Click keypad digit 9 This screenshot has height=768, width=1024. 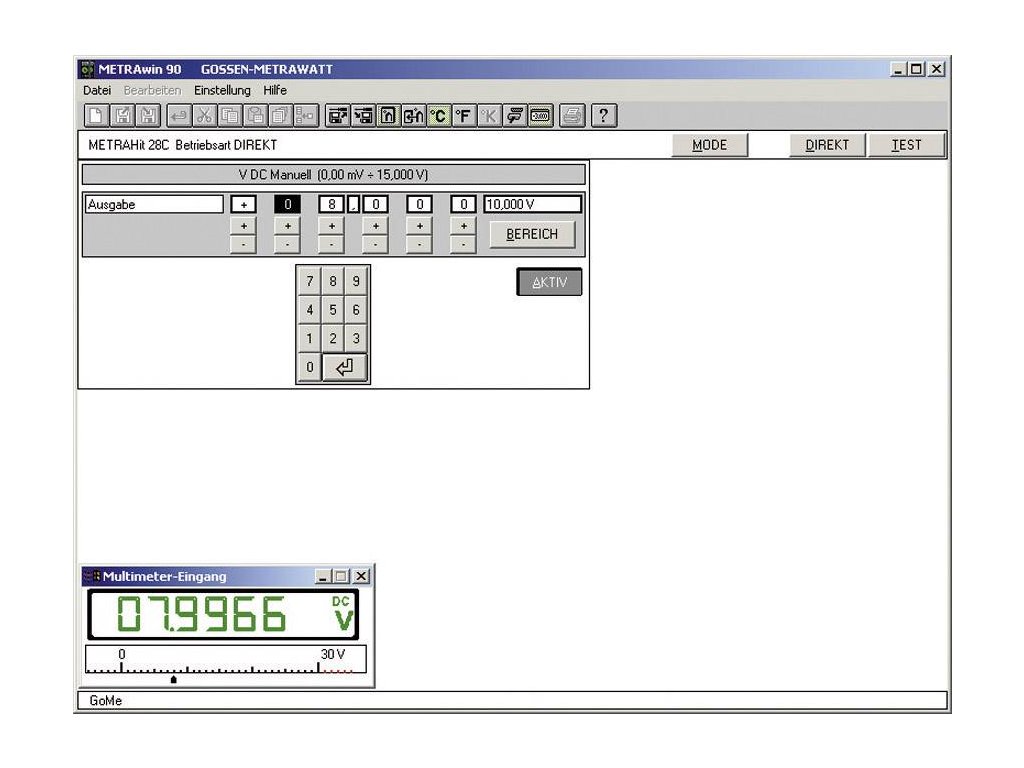(x=356, y=281)
